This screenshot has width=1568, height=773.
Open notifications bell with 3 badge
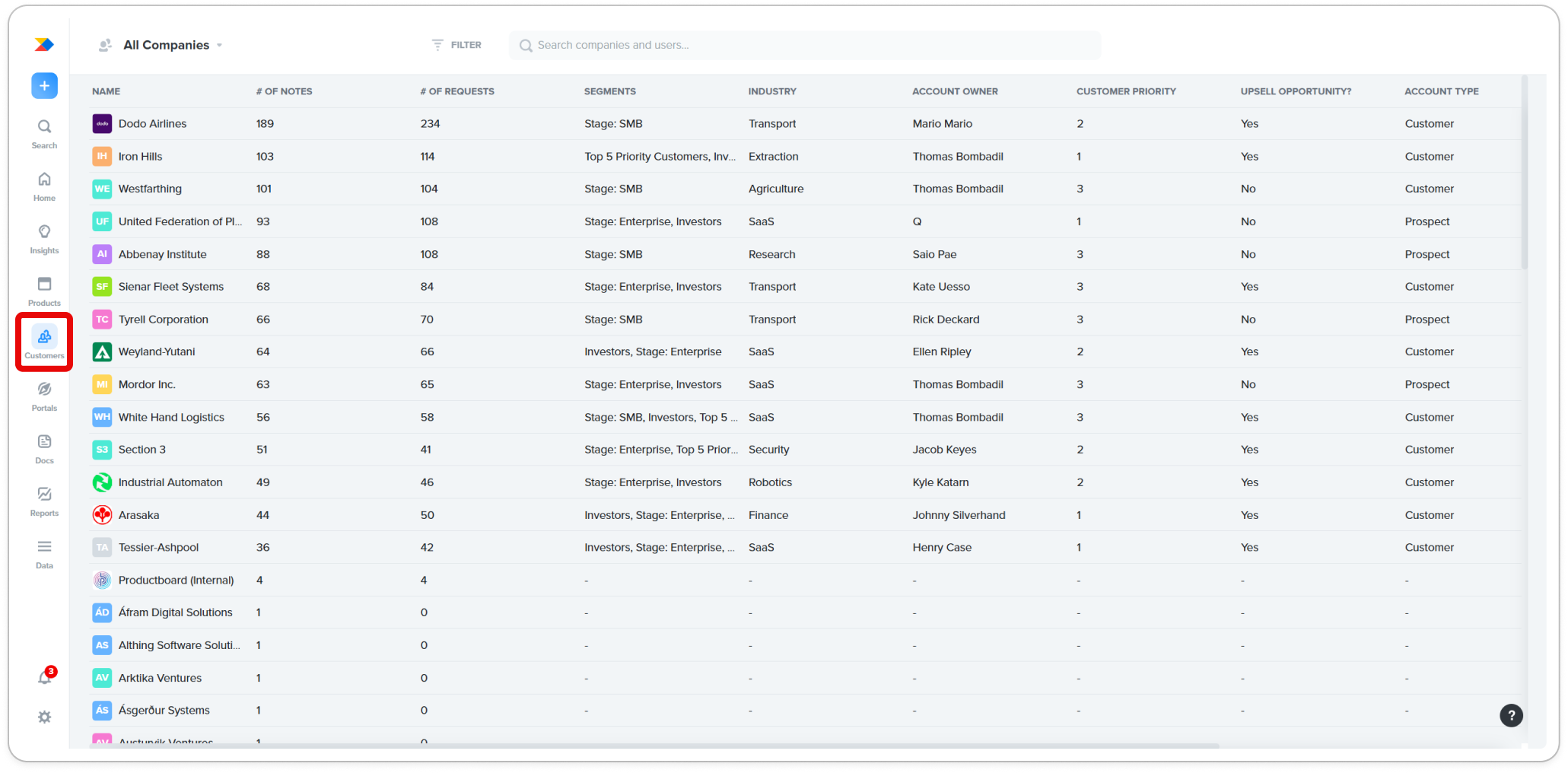(46, 676)
